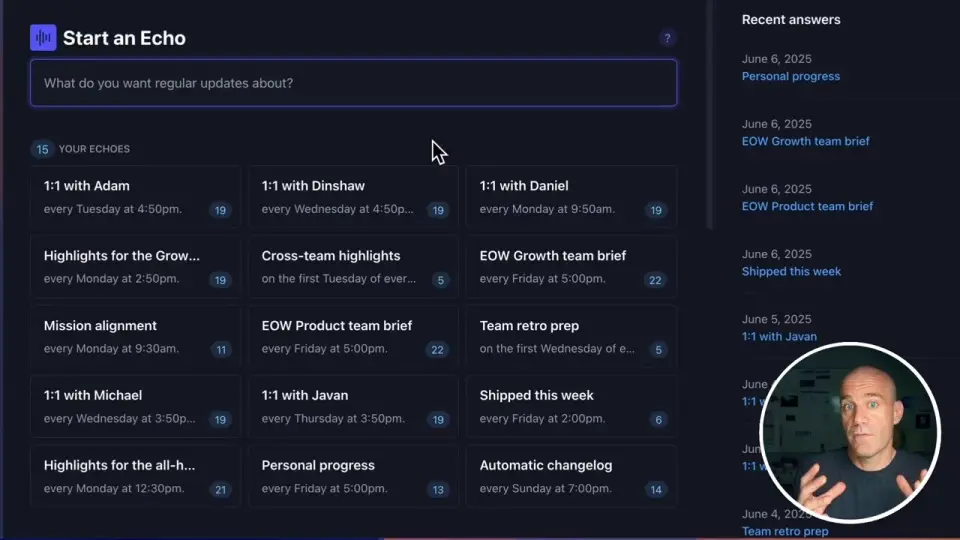Open the EOW Product team brief recent answer
The width and height of the screenshot is (960, 540).
tap(808, 206)
